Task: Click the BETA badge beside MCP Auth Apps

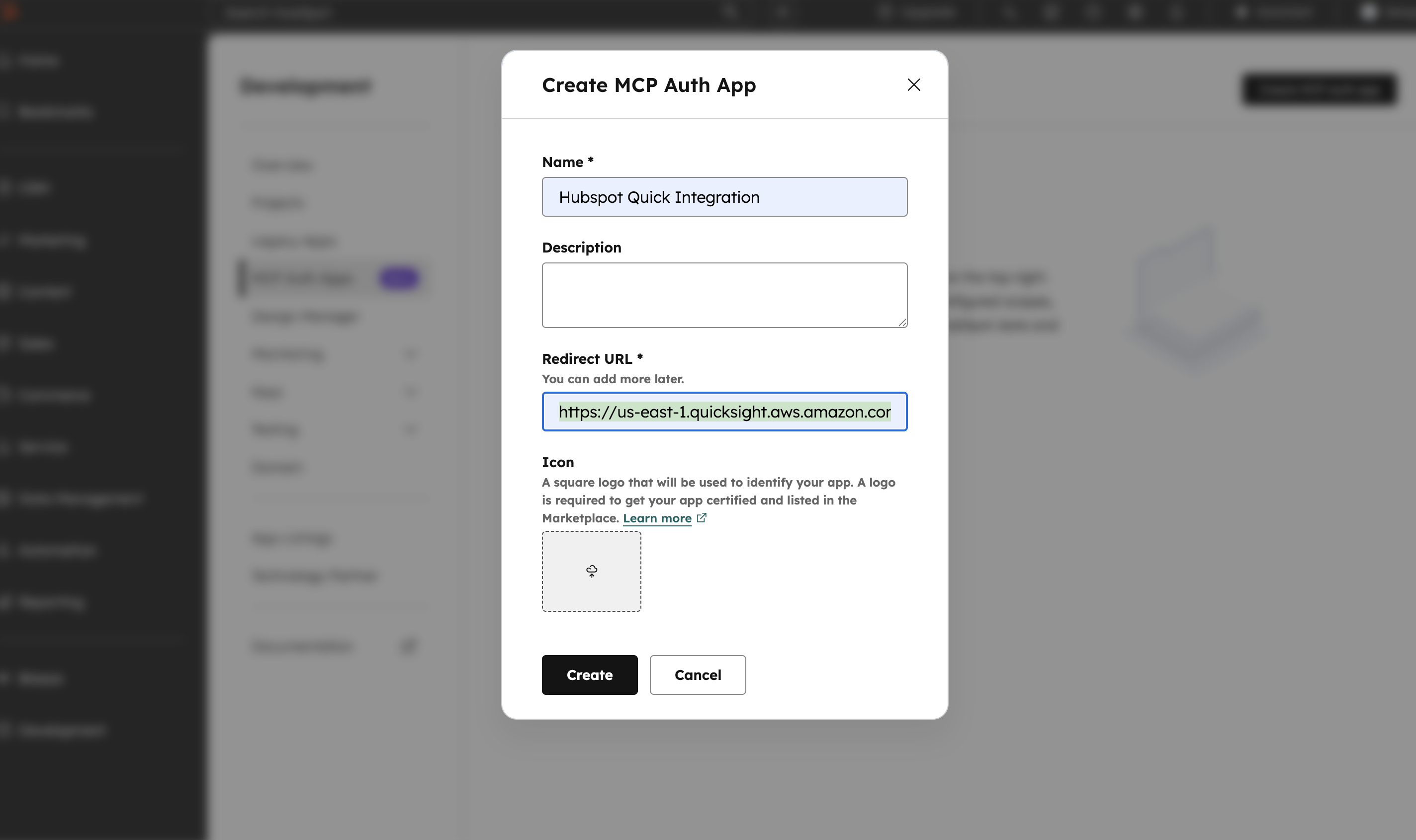Action: [400, 278]
